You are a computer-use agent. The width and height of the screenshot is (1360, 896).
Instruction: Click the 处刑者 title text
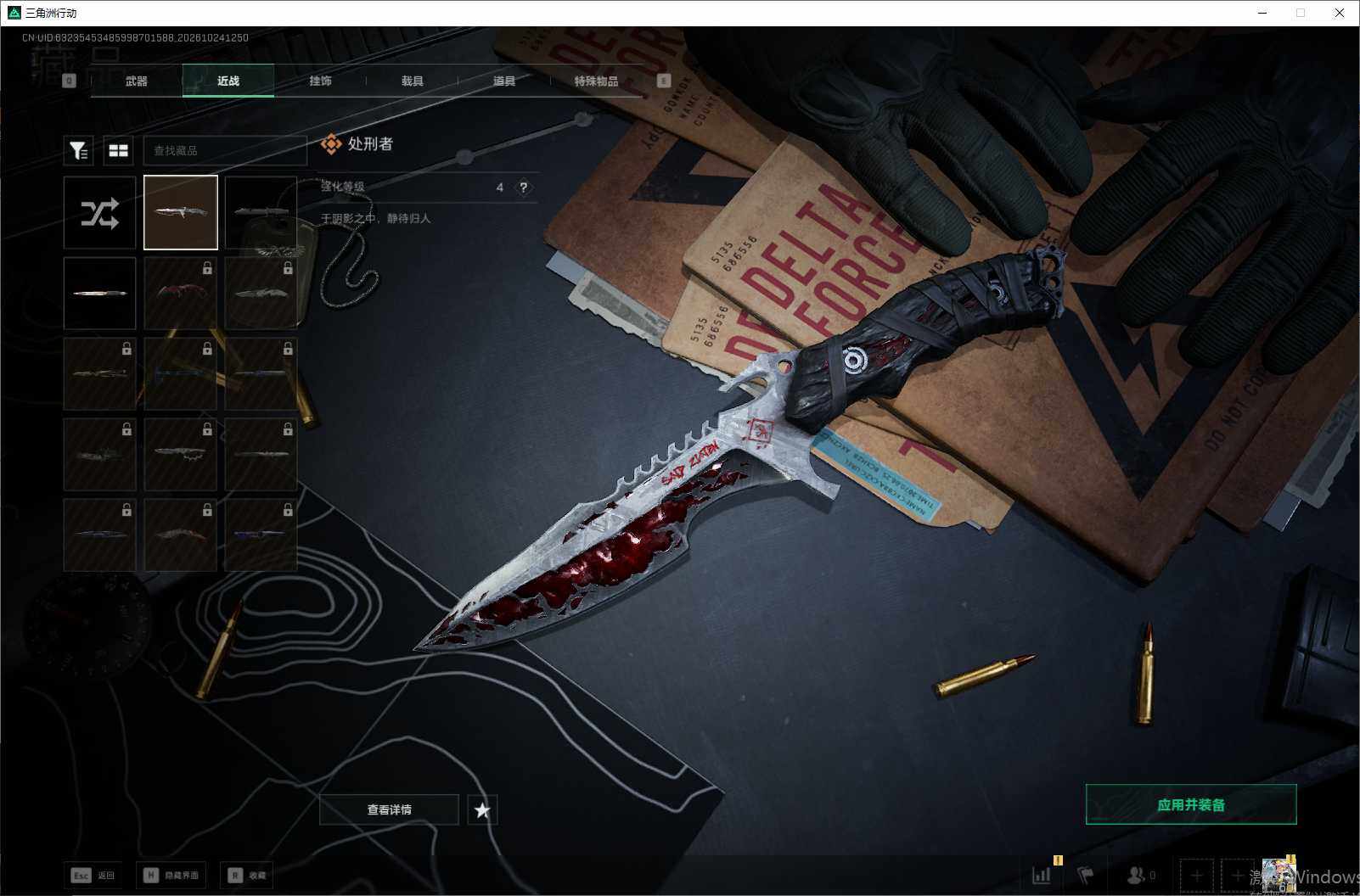pos(370,144)
